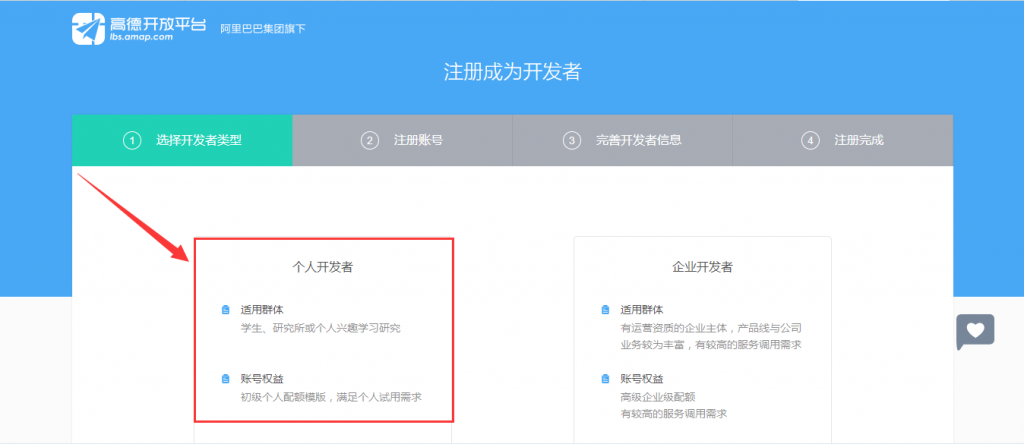
Task: Click document icon beside 账号权益 in 企业开发者
Action: [x=604, y=379]
